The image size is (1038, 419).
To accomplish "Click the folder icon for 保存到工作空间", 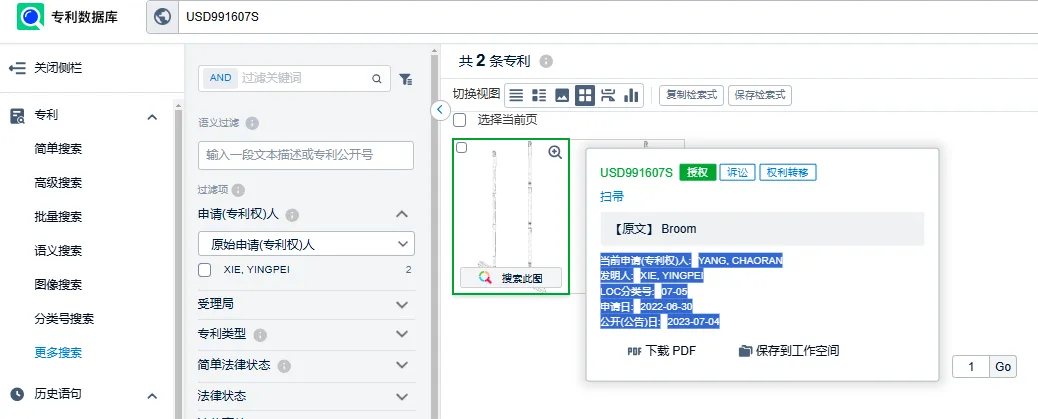I will 746,351.
